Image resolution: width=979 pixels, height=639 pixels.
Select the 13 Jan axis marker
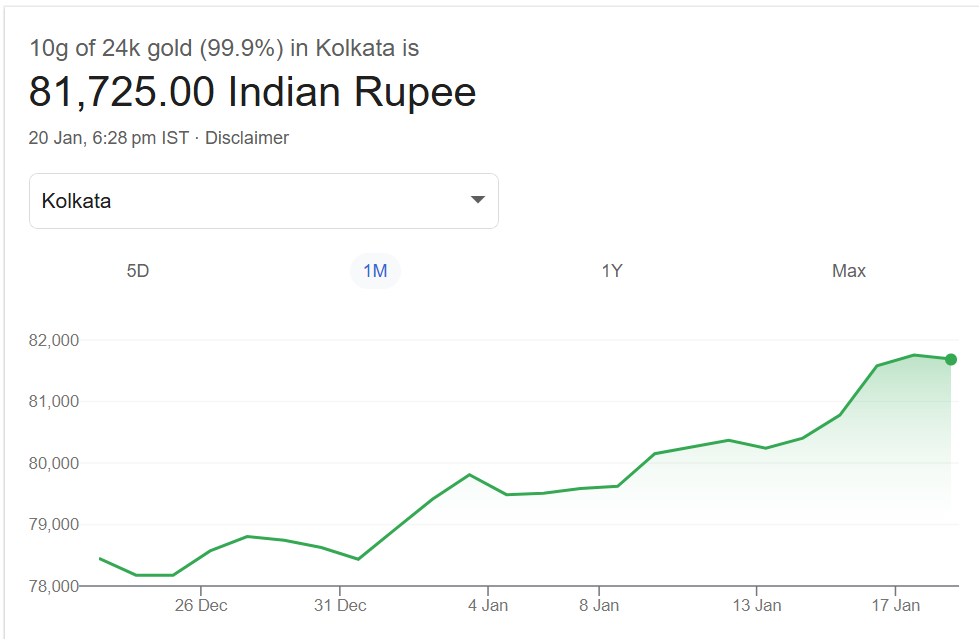756,605
